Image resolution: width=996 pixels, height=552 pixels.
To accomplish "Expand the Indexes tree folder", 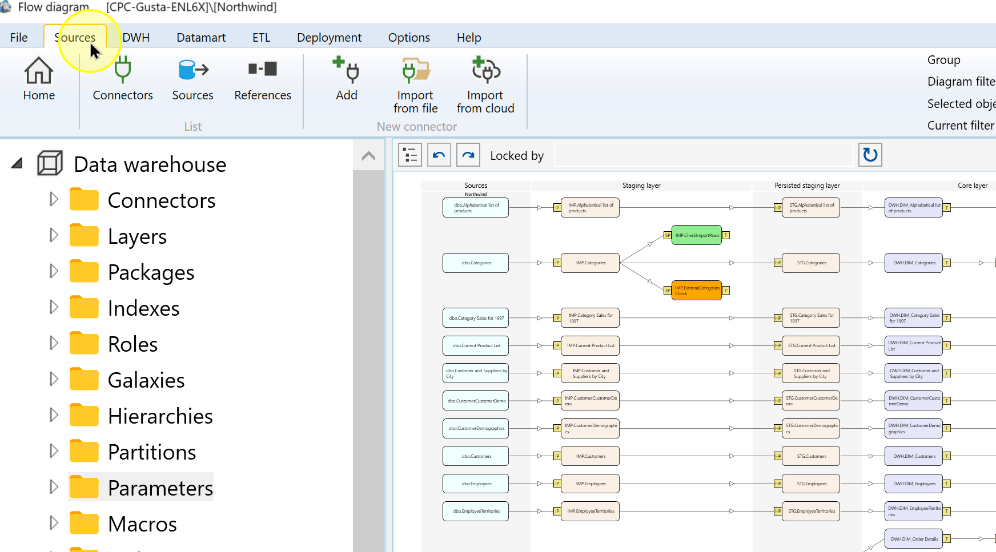I will coord(53,307).
